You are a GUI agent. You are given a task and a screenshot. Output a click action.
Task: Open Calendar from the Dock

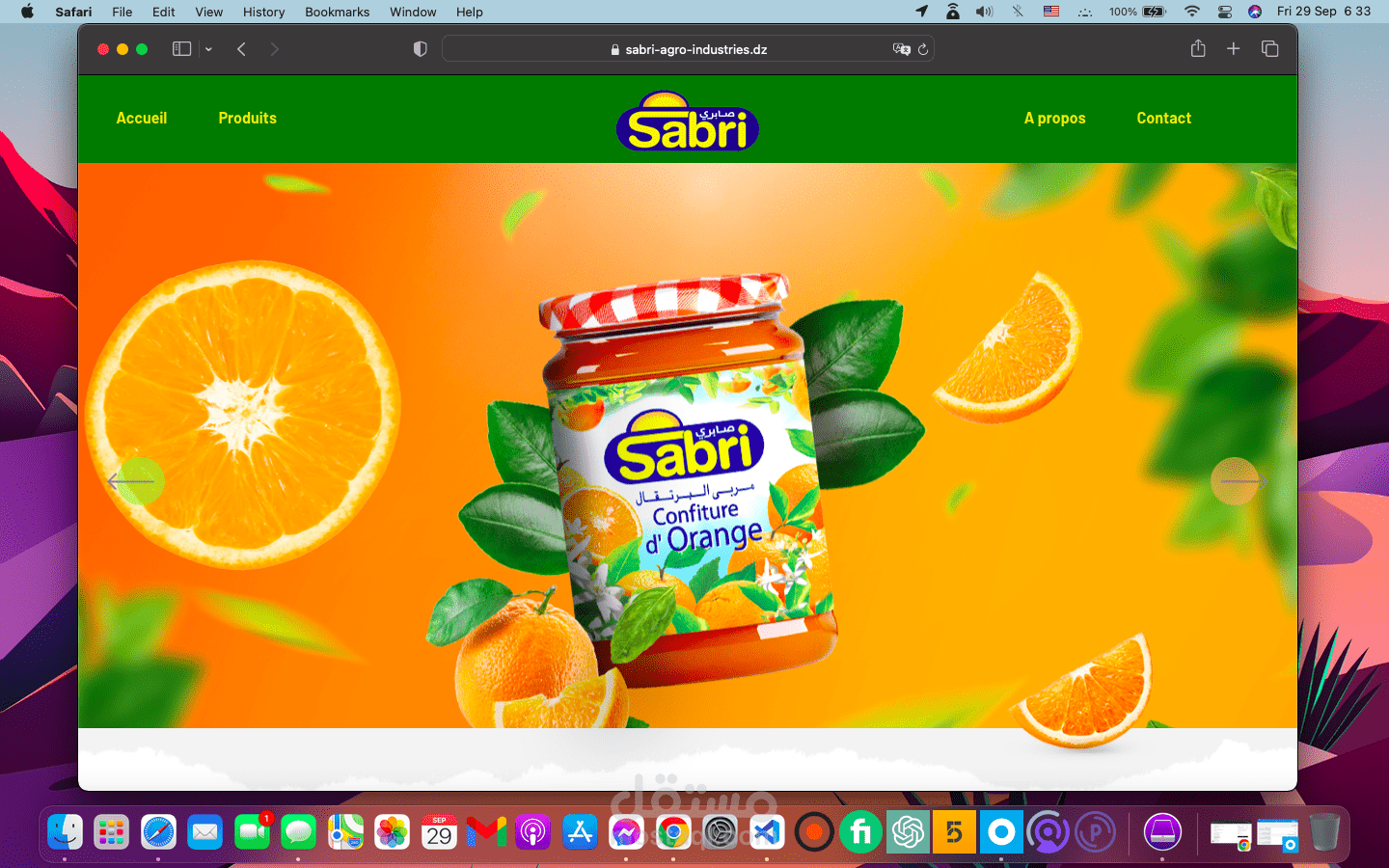click(x=440, y=831)
